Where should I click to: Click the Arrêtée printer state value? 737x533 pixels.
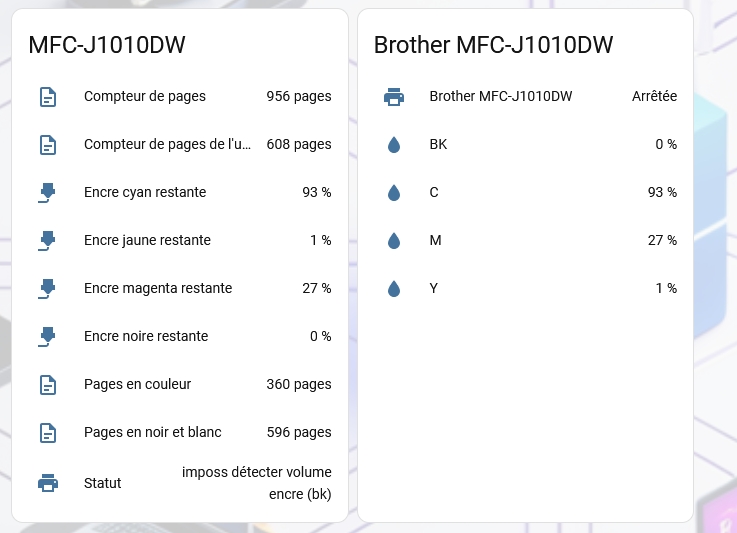pos(654,97)
